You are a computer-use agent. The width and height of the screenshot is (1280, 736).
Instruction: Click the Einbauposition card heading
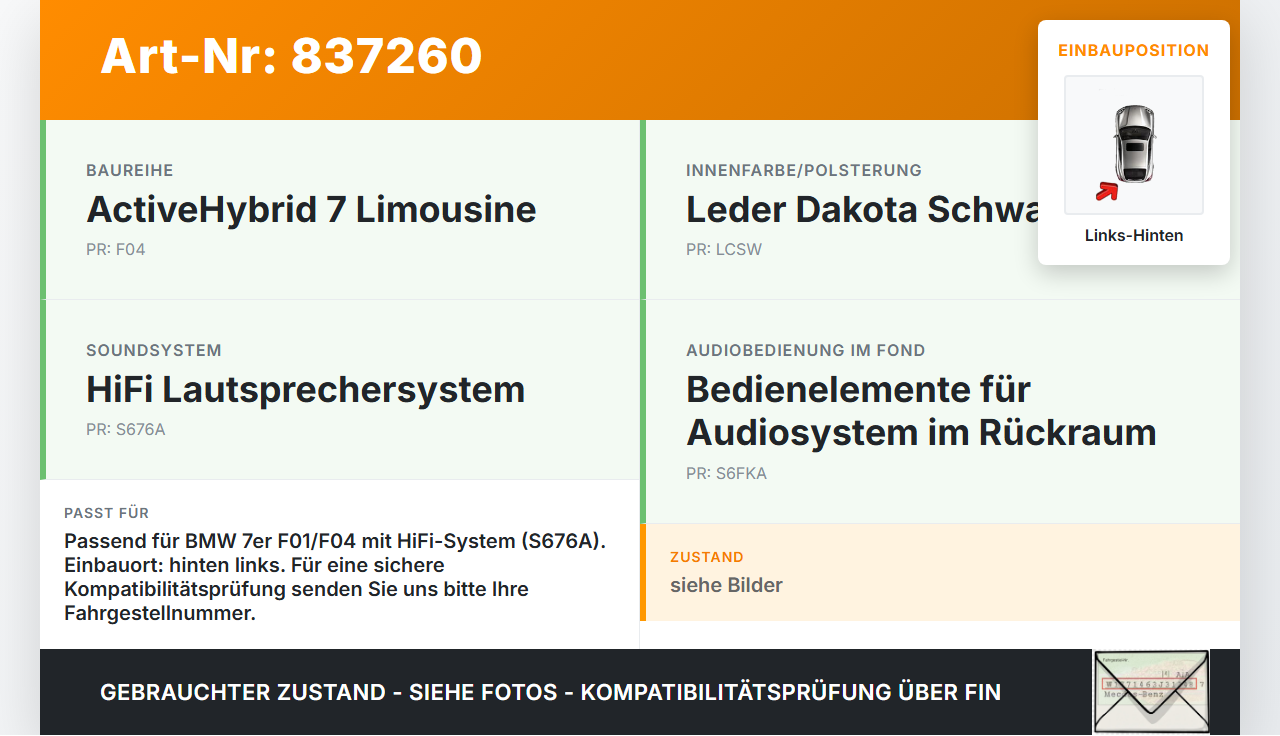point(1134,50)
